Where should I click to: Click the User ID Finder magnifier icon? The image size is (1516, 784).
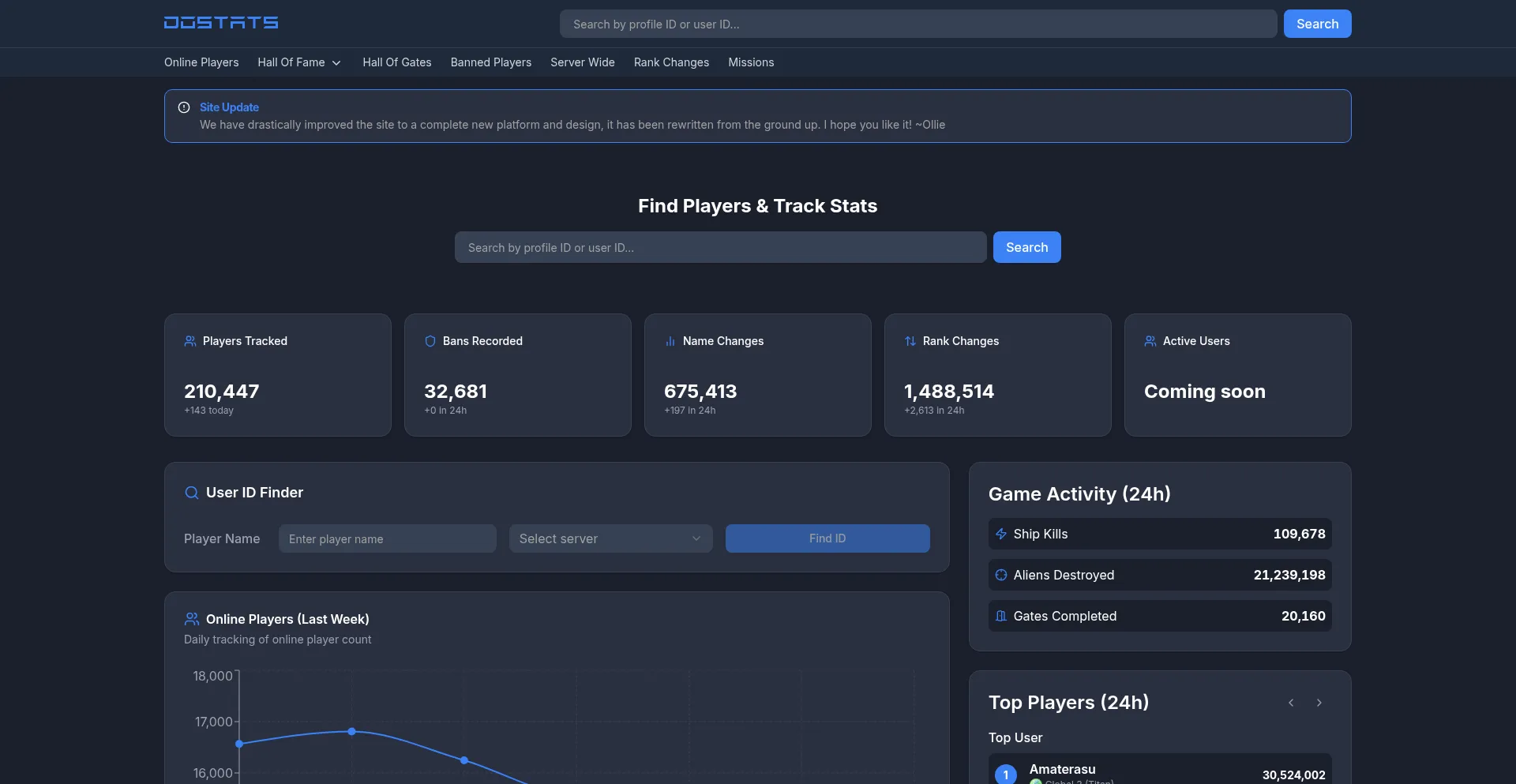click(x=192, y=493)
